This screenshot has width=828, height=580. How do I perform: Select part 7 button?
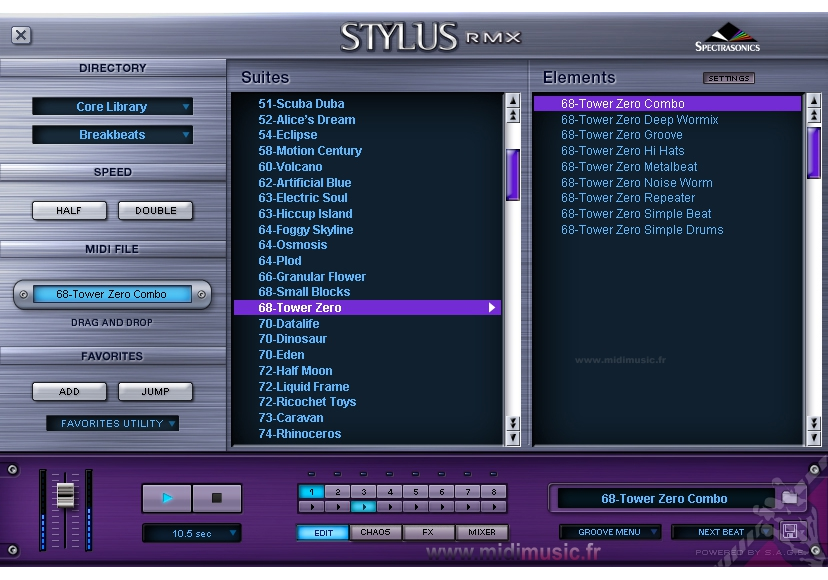tap(468, 492)
